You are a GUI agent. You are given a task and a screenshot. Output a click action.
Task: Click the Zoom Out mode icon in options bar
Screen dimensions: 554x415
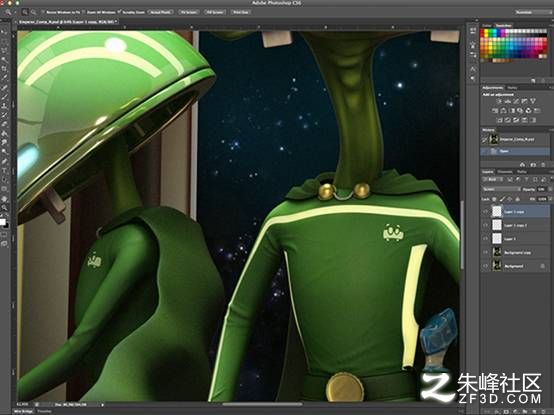click(34, 12)
